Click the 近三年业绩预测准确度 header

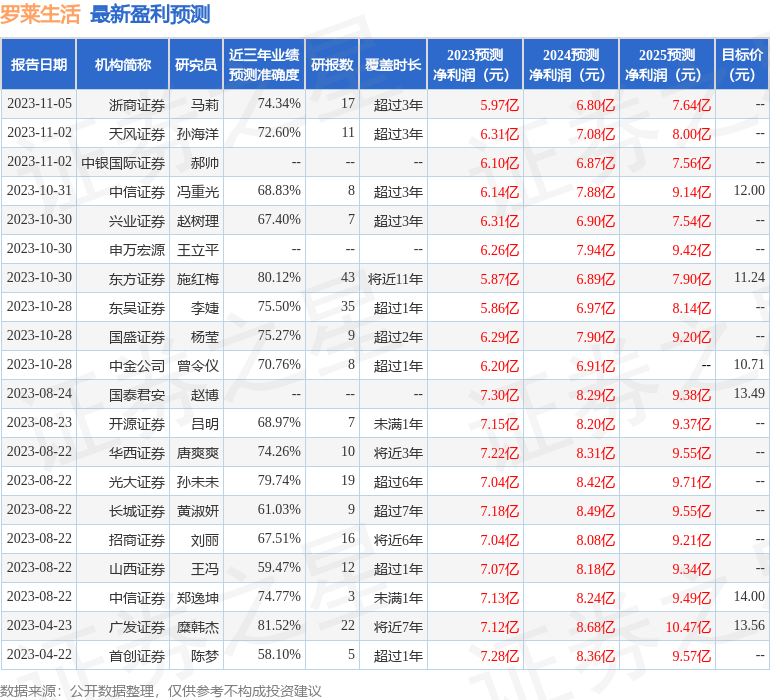coord(264,64)
